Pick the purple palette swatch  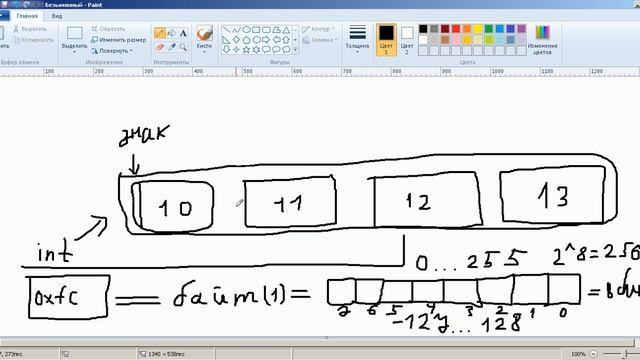point(521,29)
